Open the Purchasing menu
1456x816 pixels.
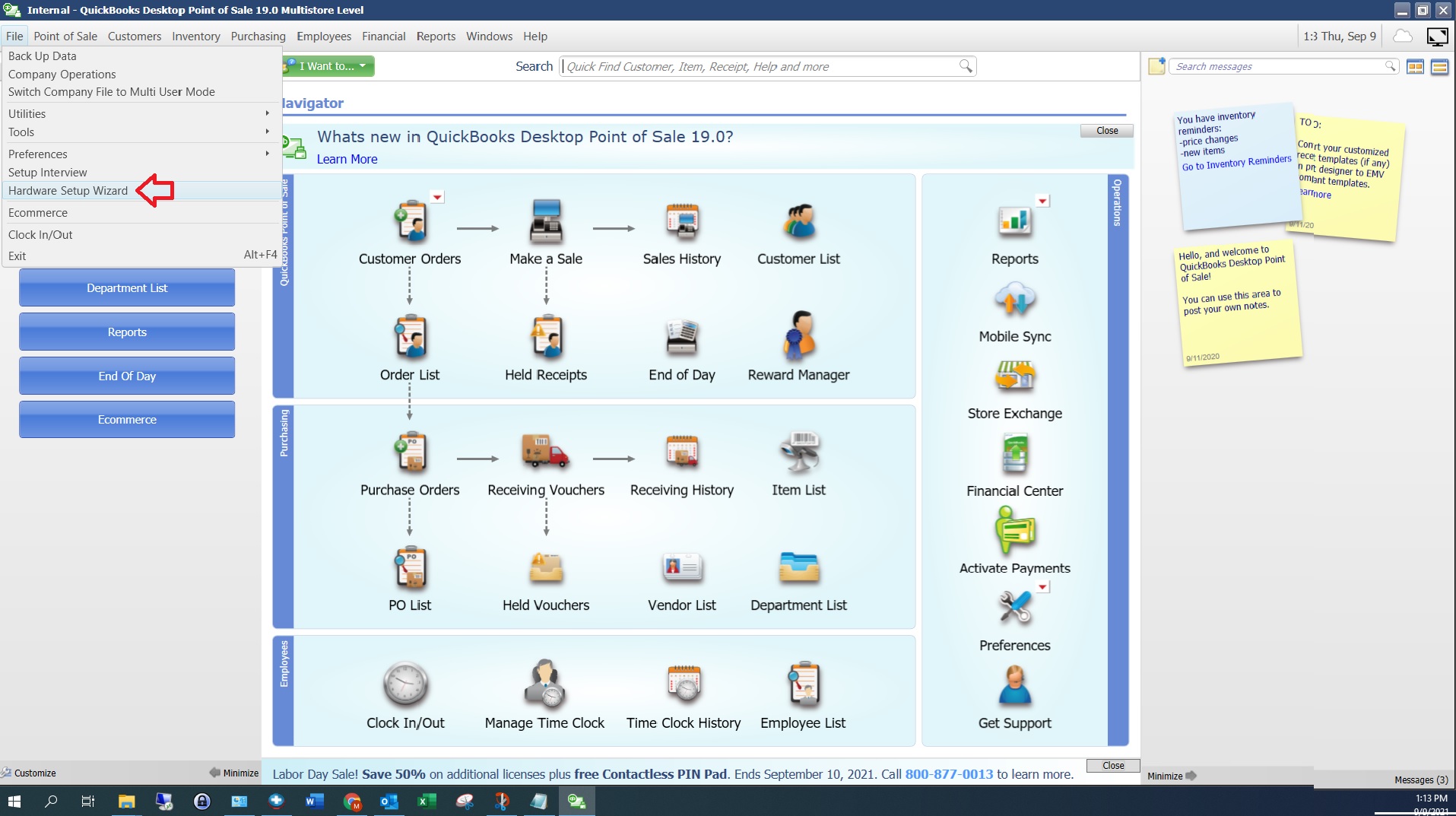pyautogui.click(x=259, y=36)
